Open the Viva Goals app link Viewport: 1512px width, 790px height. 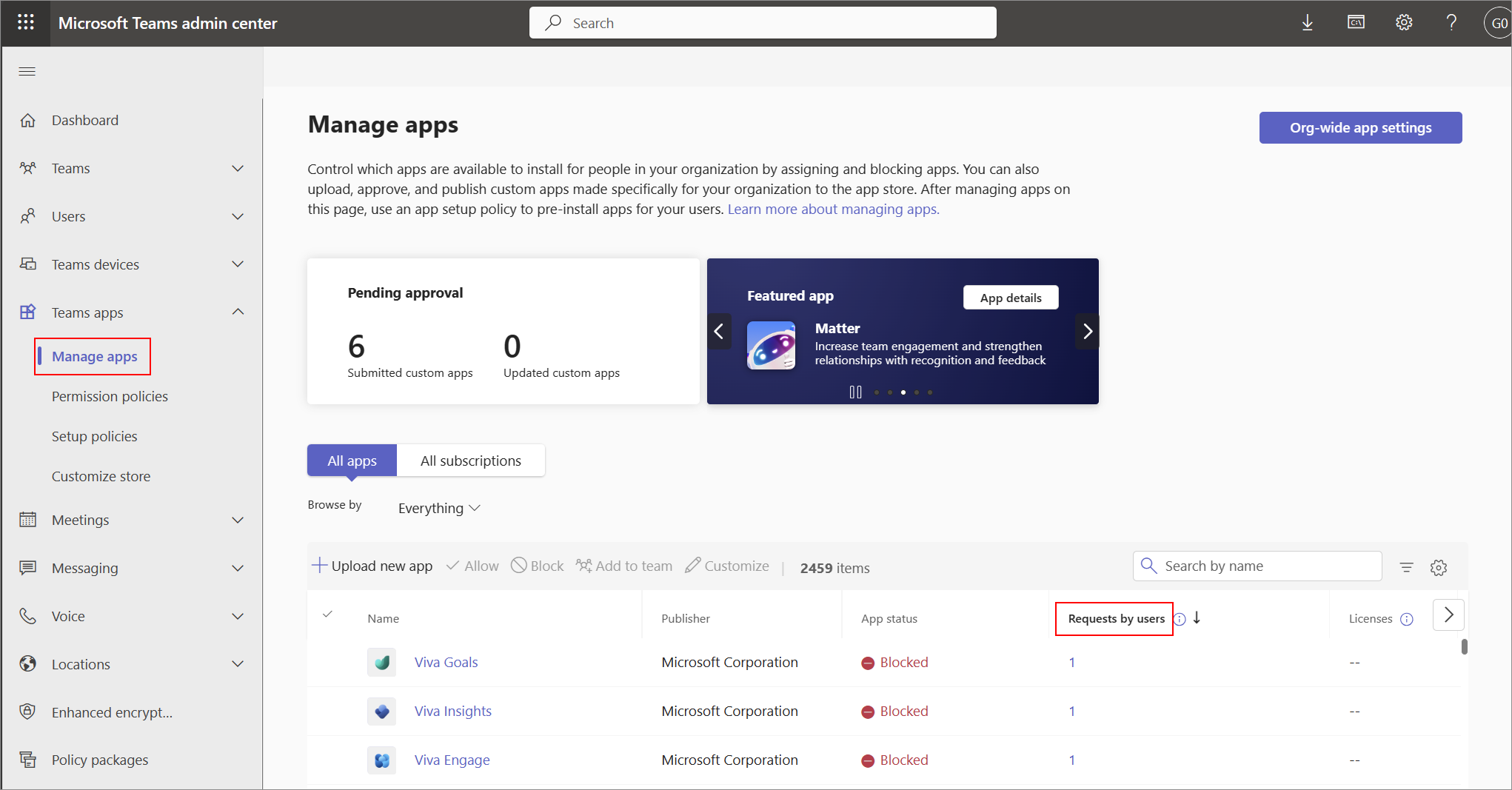click(x=446, y=662)
